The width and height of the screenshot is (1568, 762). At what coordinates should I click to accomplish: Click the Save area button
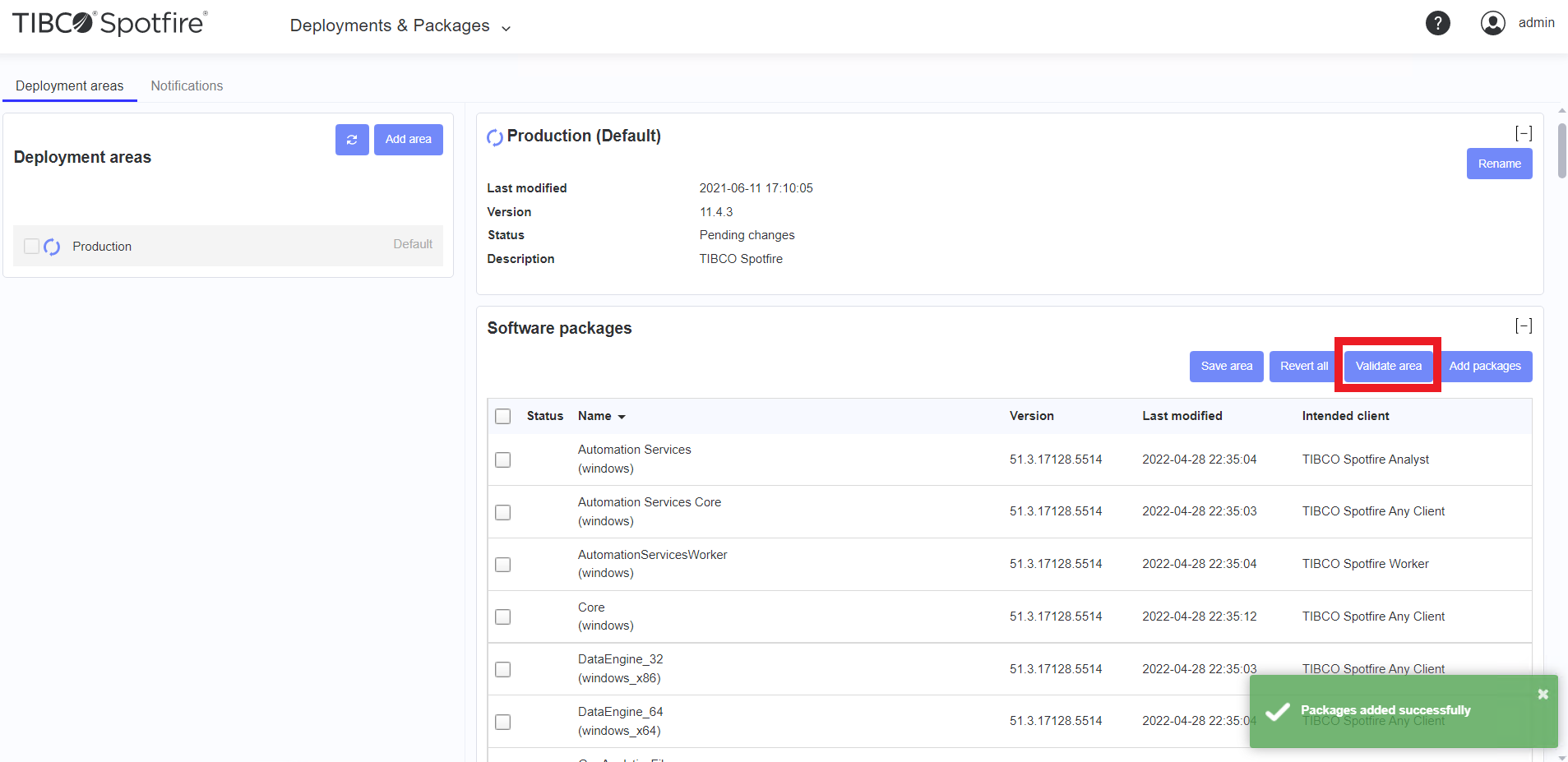(x=1227, y=367)
